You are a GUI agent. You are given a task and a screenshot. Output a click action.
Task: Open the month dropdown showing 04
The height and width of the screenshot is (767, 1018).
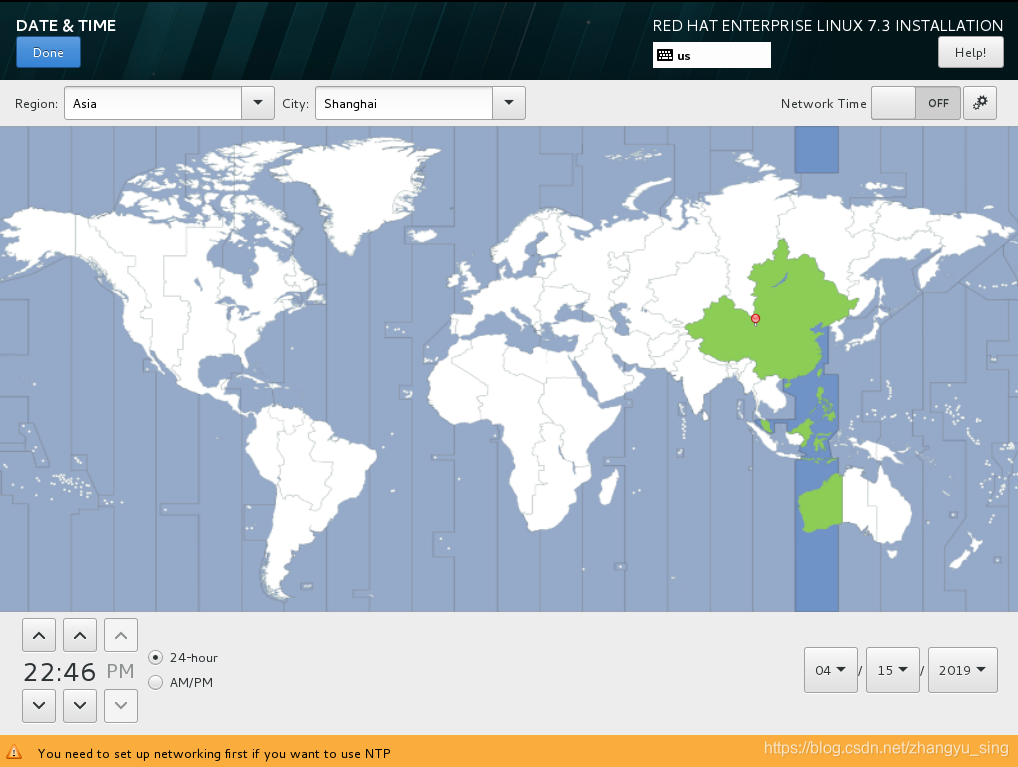(x=830, y=670)
